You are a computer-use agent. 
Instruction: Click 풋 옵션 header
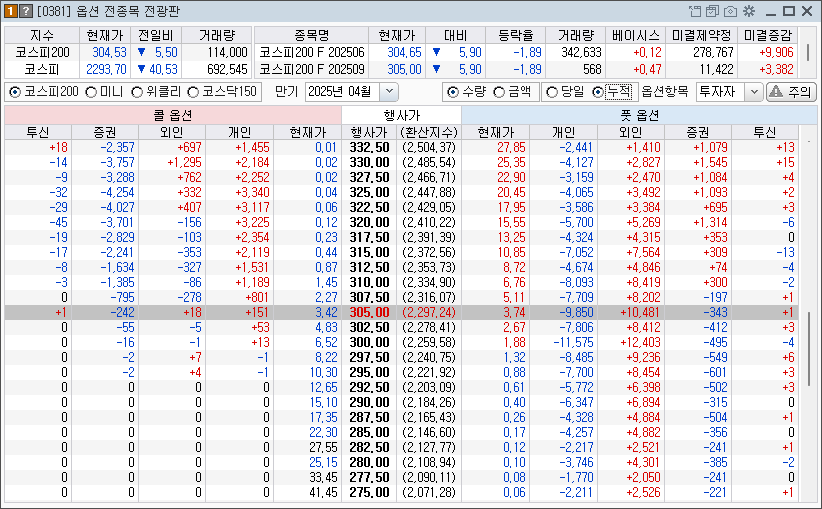click(639, 115)
